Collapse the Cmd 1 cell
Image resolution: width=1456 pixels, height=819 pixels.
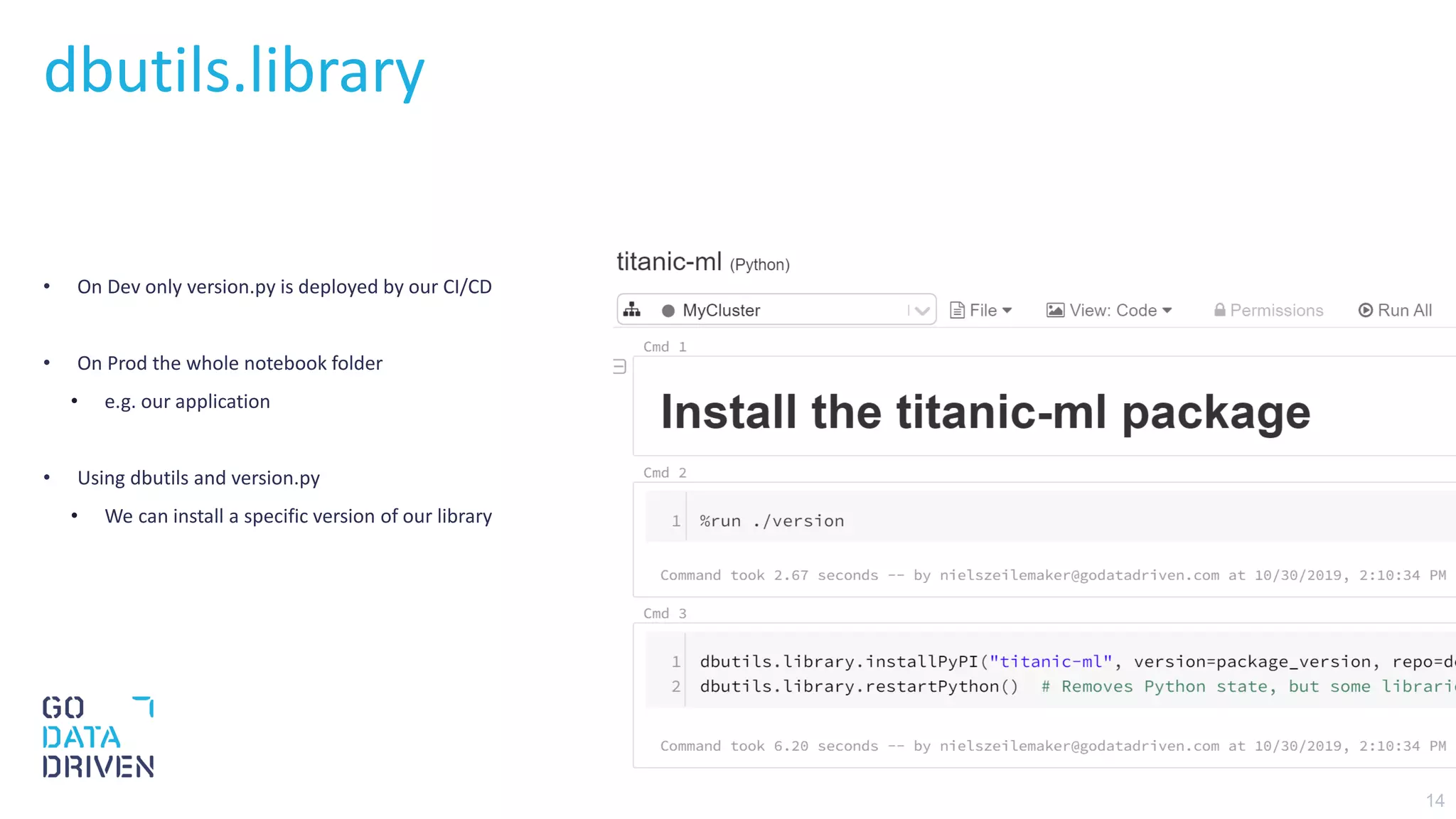[x=619, y=367]
